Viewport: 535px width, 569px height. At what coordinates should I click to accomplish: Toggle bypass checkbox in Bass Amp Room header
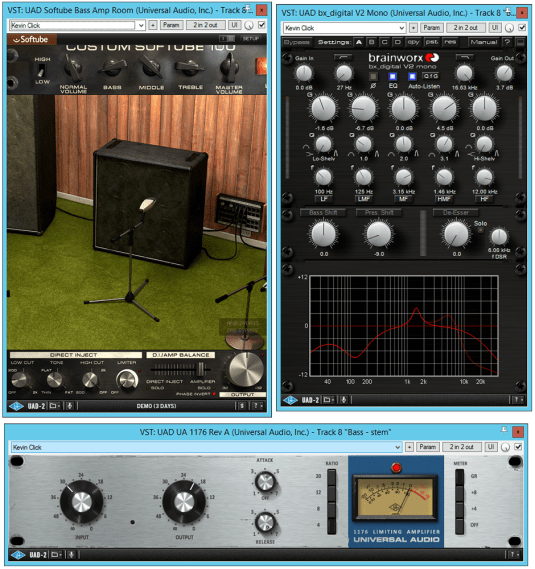261,25
